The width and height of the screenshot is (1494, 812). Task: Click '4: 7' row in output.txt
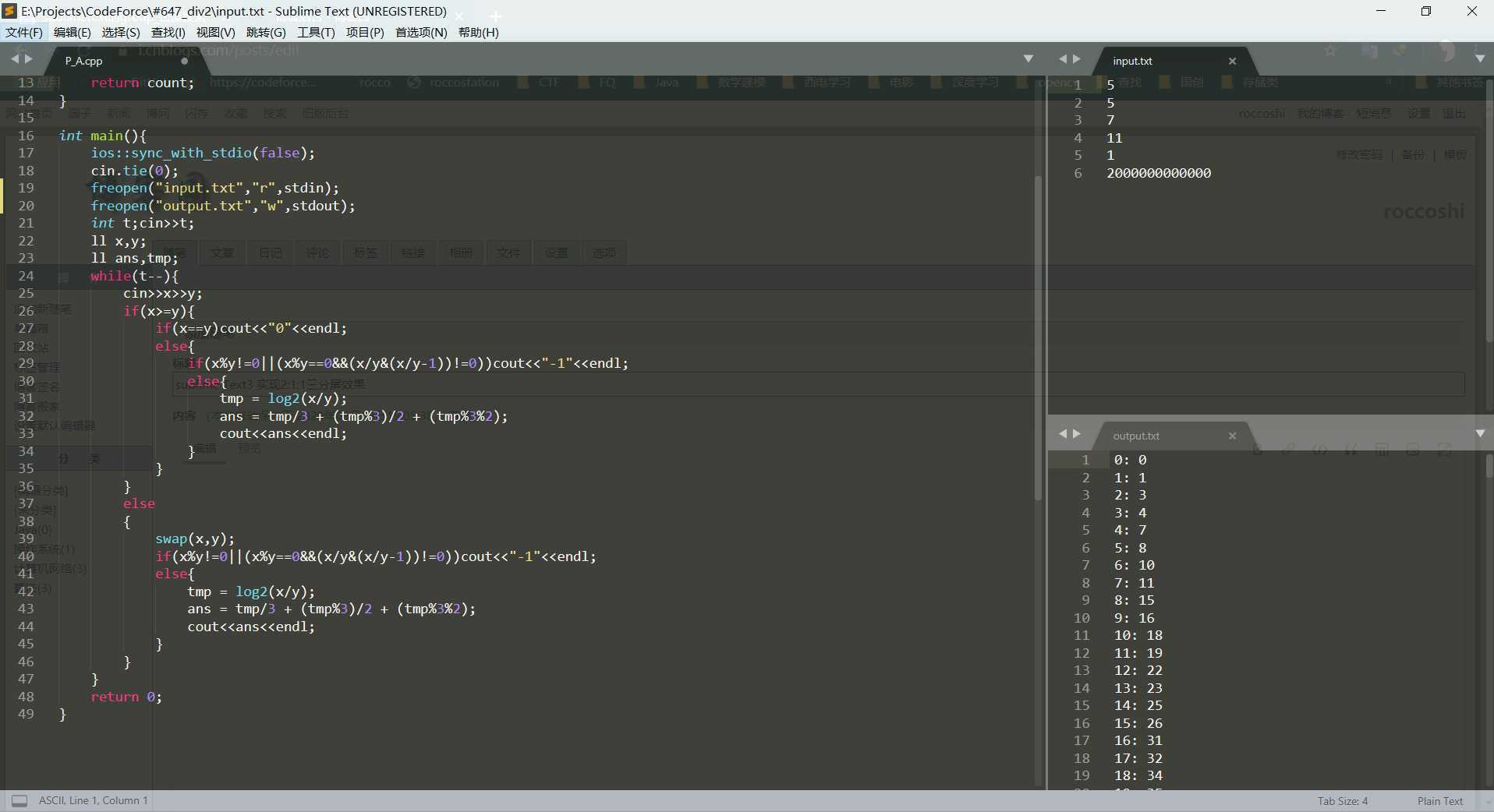[x=1130, y=530]
